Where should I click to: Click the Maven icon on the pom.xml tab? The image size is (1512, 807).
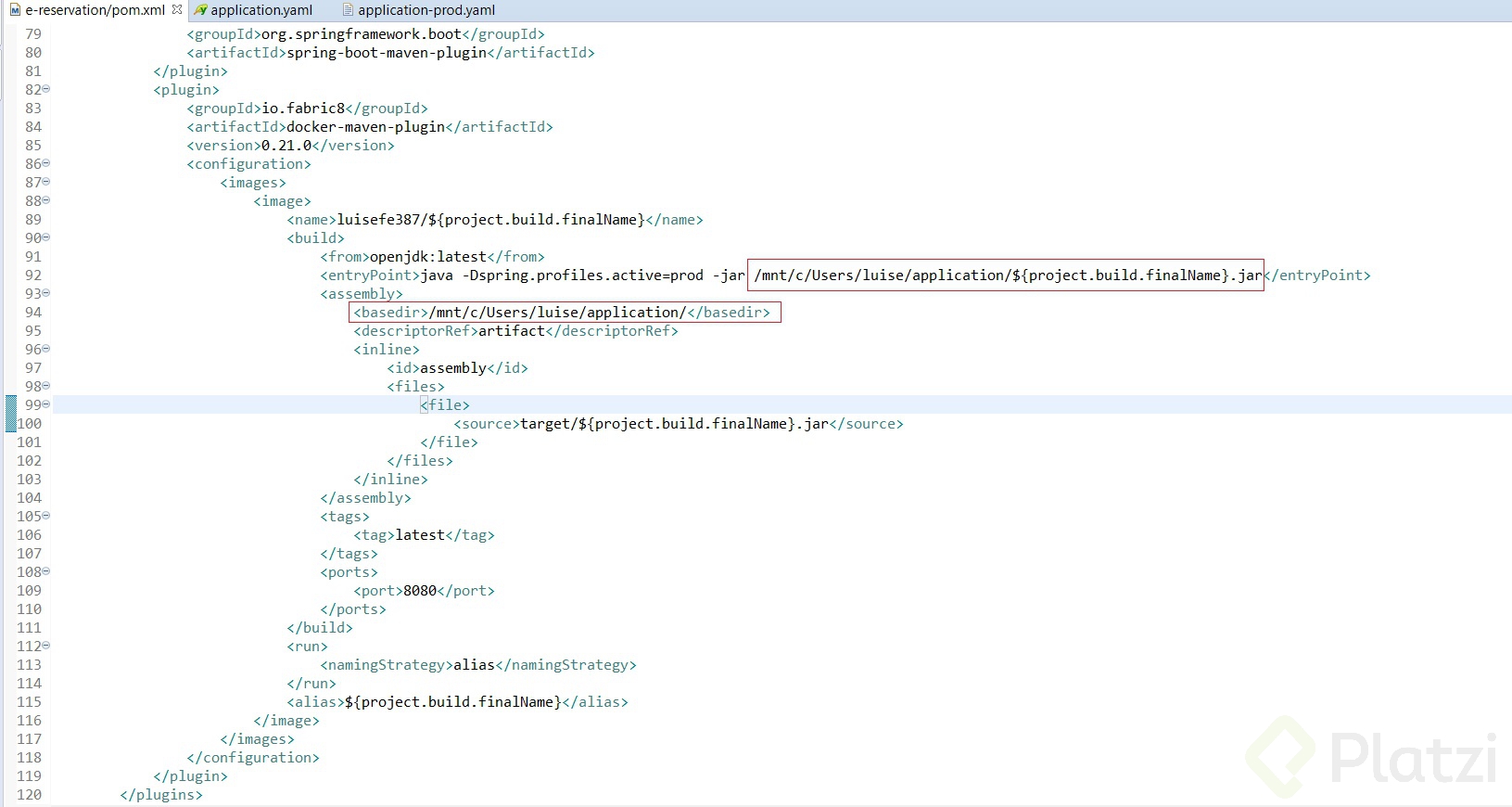click(x=15, y=10)
